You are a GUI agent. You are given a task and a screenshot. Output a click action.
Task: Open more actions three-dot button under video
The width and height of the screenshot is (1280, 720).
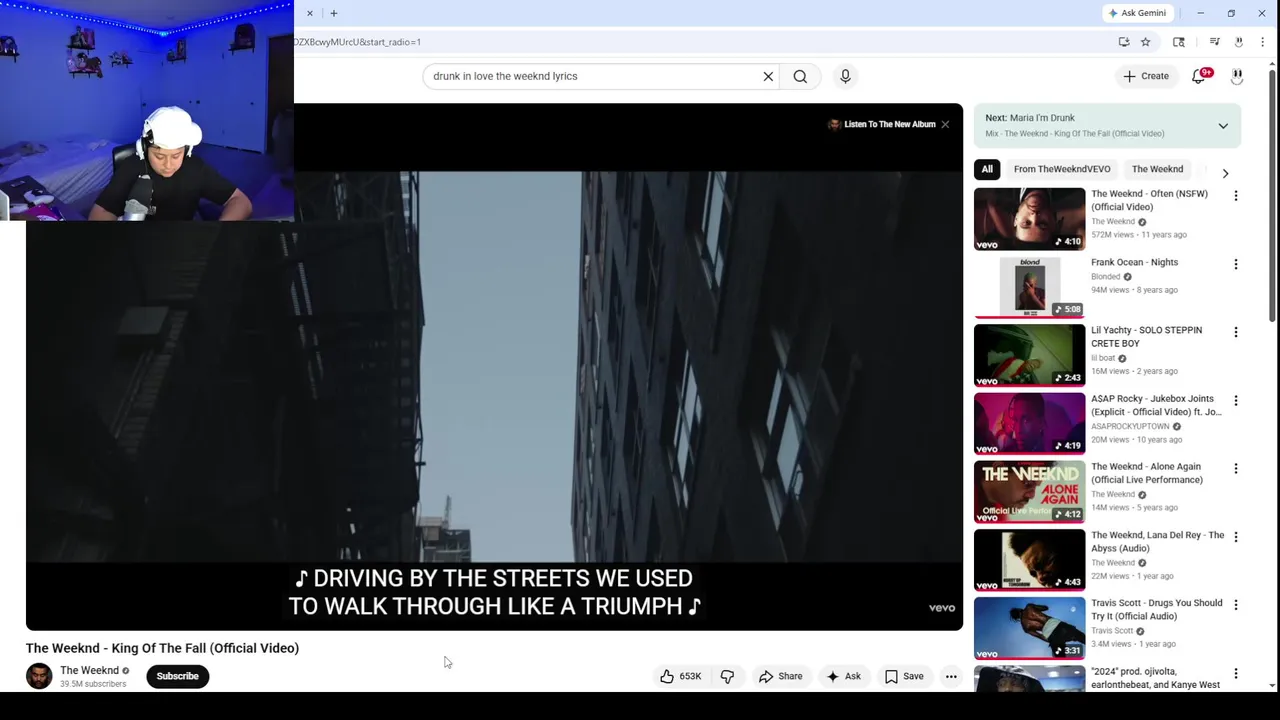tap(951, 676)
